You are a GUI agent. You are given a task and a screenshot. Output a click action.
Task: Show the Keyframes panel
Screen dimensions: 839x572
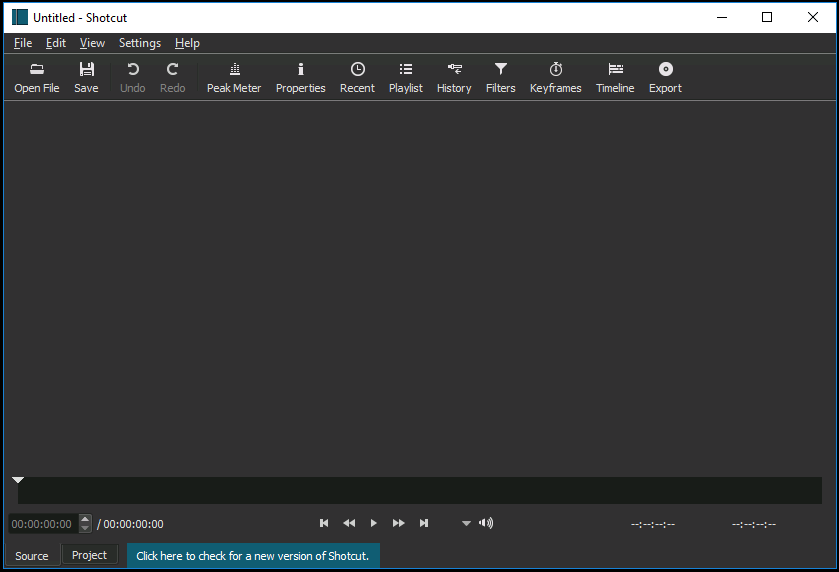coord(555,78)
